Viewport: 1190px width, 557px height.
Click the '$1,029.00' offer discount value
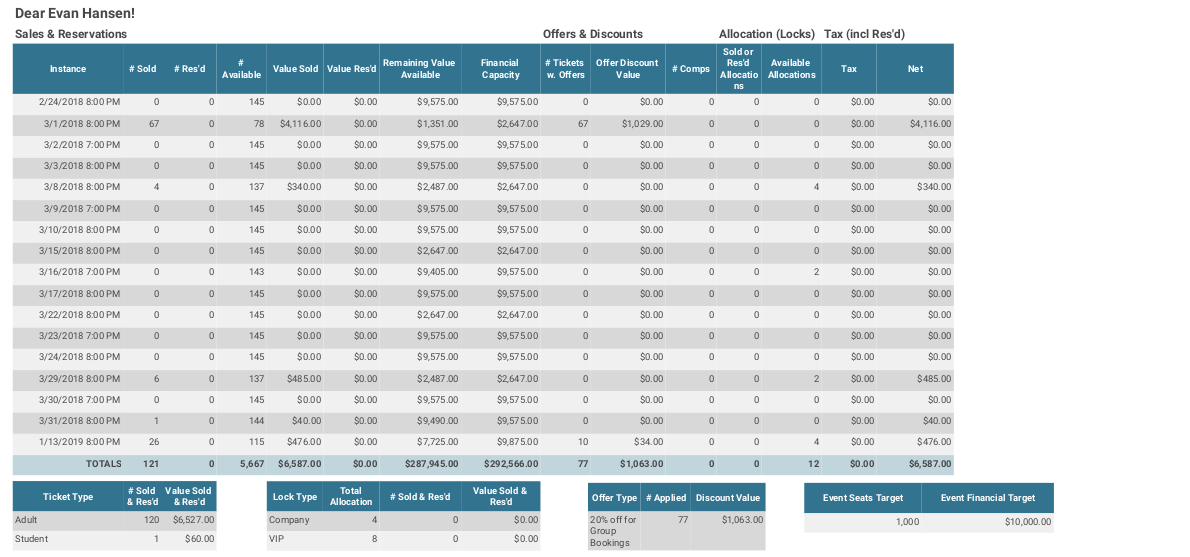coord(642,123)
